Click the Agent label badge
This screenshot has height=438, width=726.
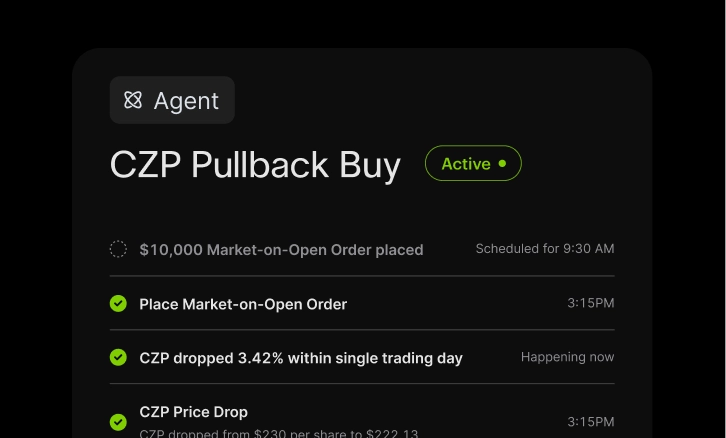[x=172, y=100]
